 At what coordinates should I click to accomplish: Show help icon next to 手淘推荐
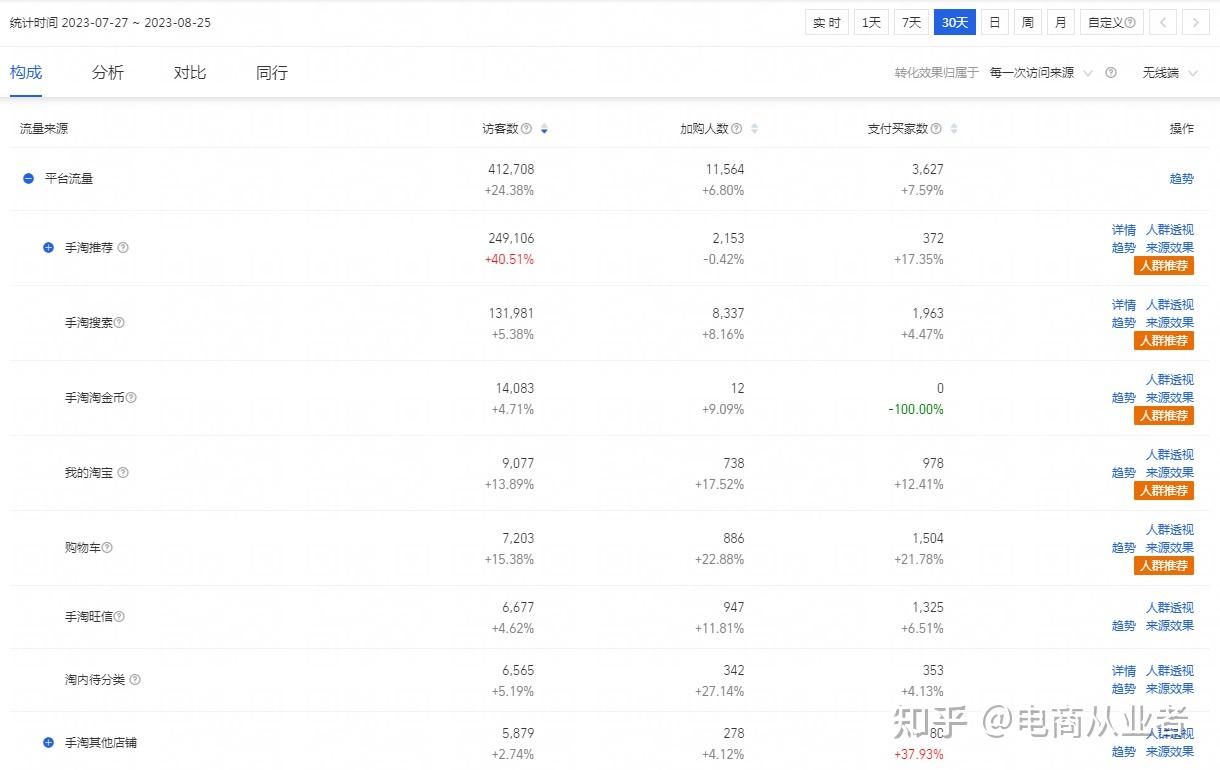(x=123, y=247)
